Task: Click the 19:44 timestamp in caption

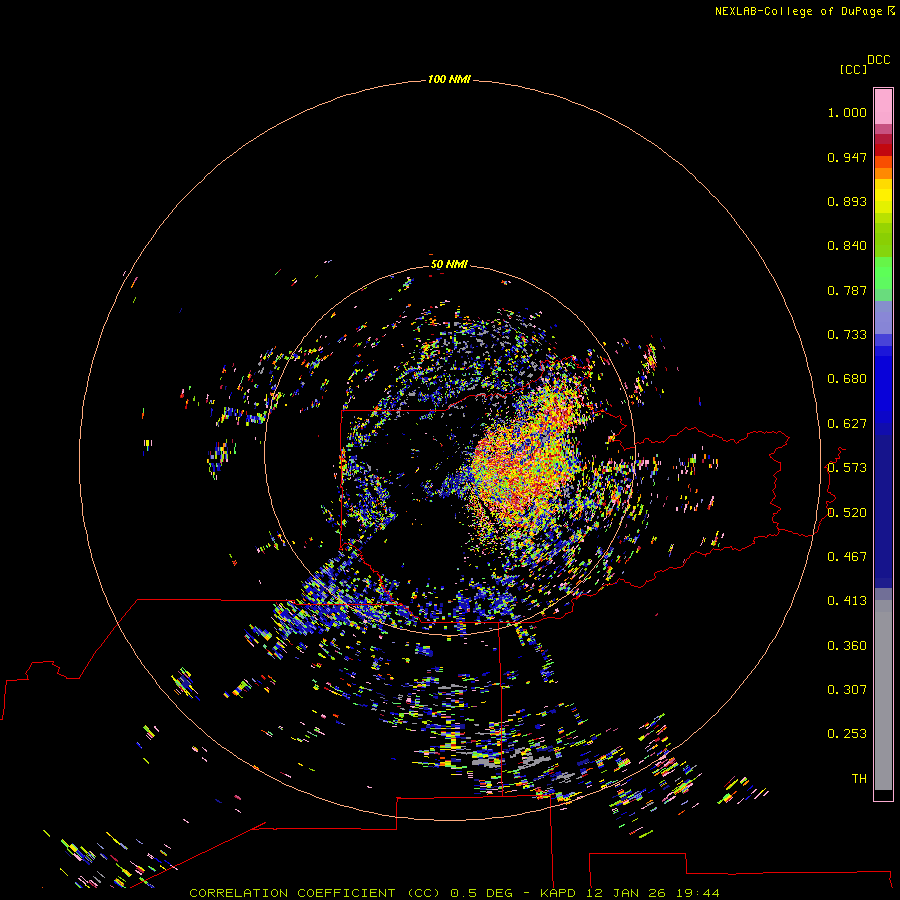Action: tap(697, 893)
